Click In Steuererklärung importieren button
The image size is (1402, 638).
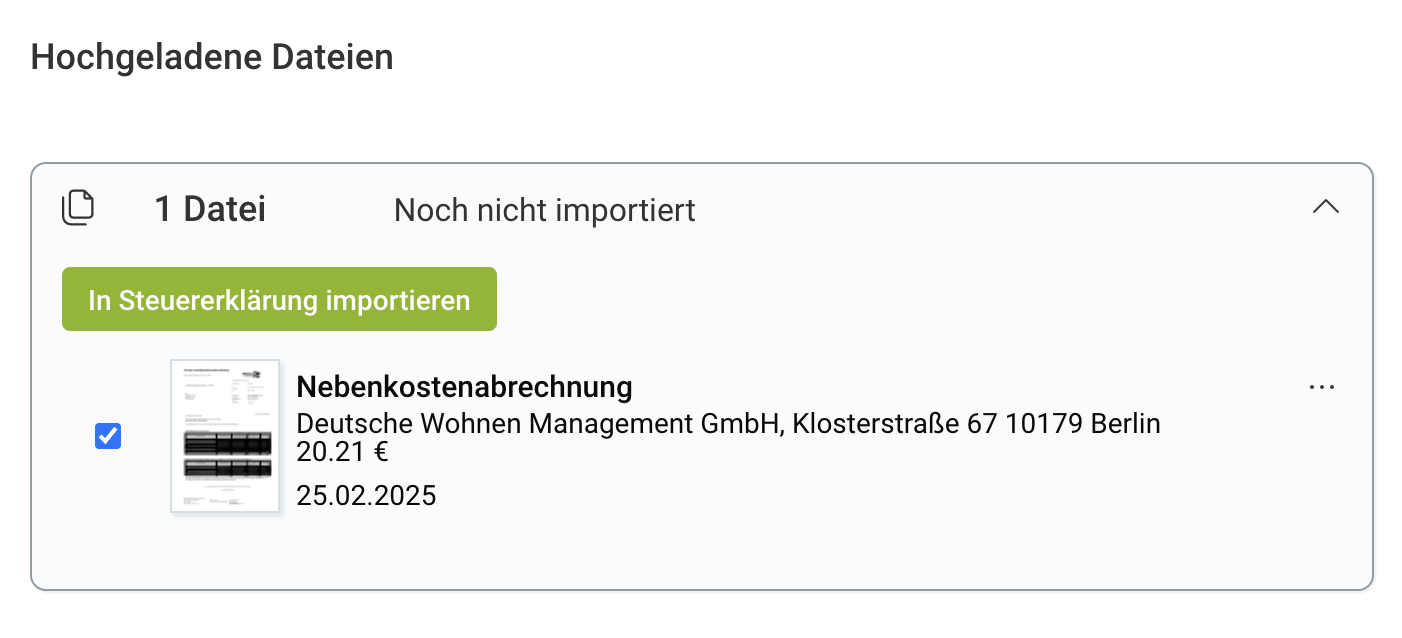[279, 299]
